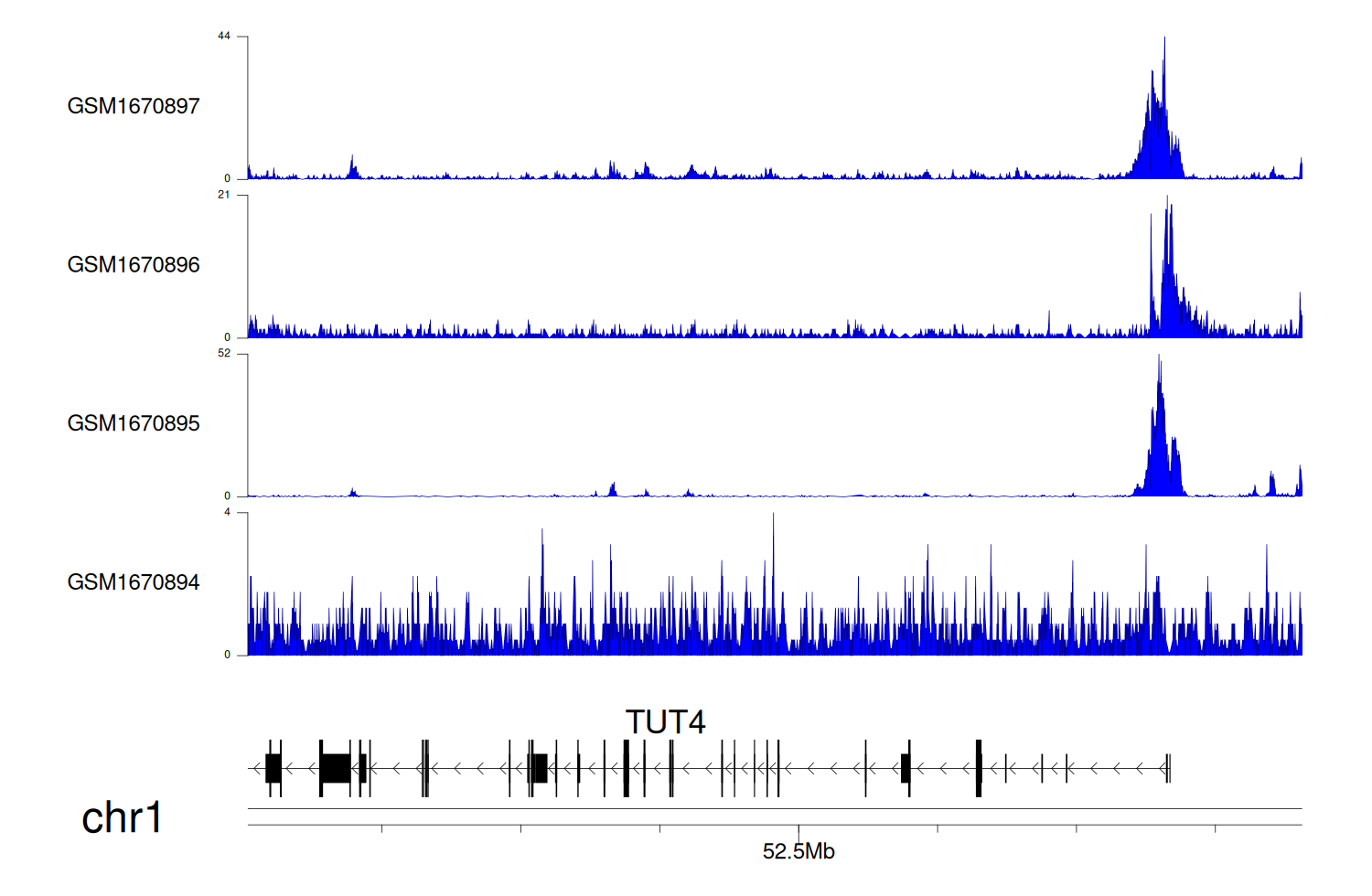
Task: Select the GSM1670896 track label
Action: (x=134, y=265)
